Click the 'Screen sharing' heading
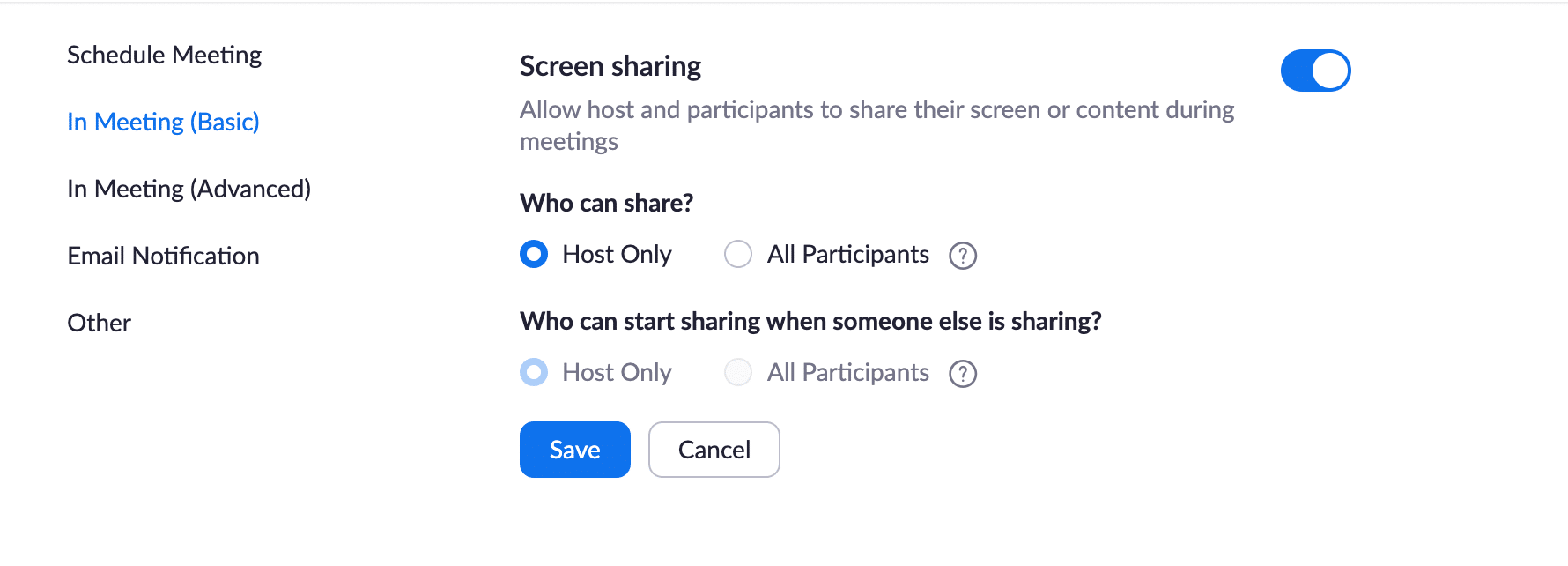 click(x=610, y=66)
